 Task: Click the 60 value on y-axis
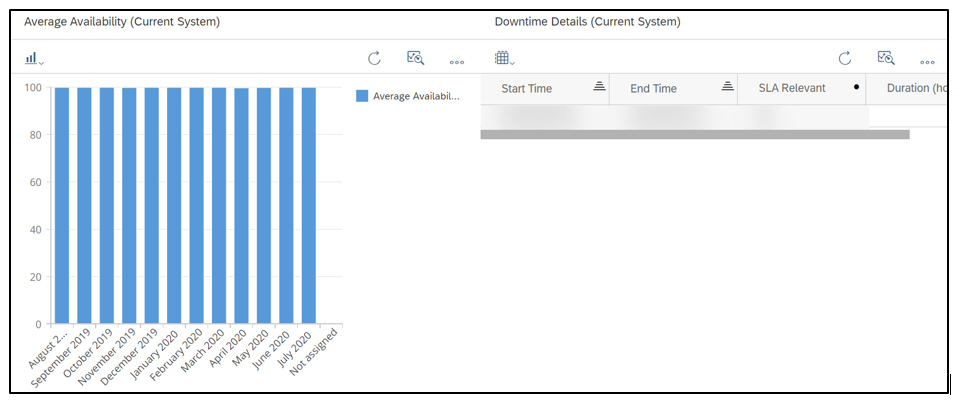tap(37, 182)
